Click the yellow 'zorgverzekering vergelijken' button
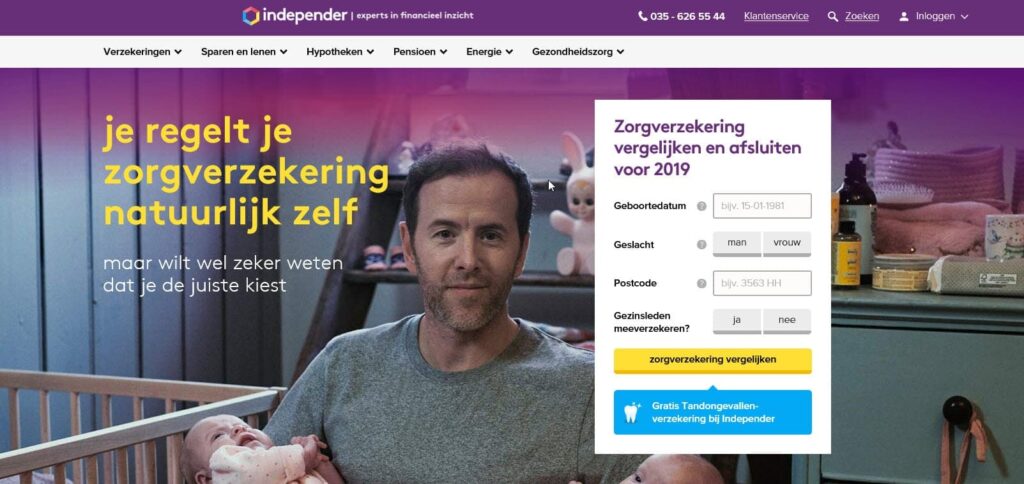This screenshot has width=1024, height=484. [712, 361]
